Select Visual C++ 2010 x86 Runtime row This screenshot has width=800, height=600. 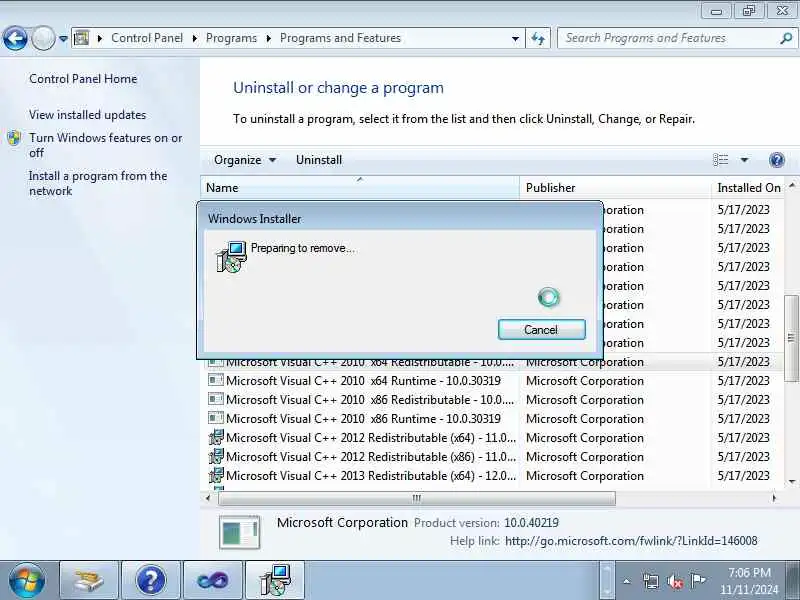(492, 418)
